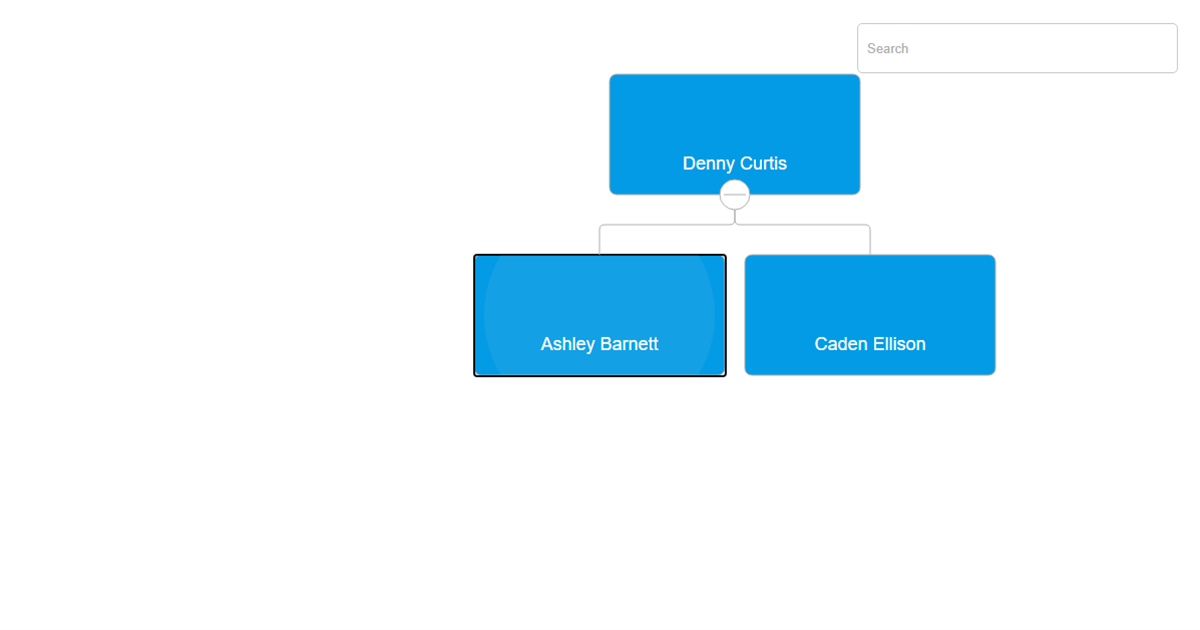The image size is (1200, 630).
Task: Collapse the children under Denny Curtis
Action: point(735,195)
